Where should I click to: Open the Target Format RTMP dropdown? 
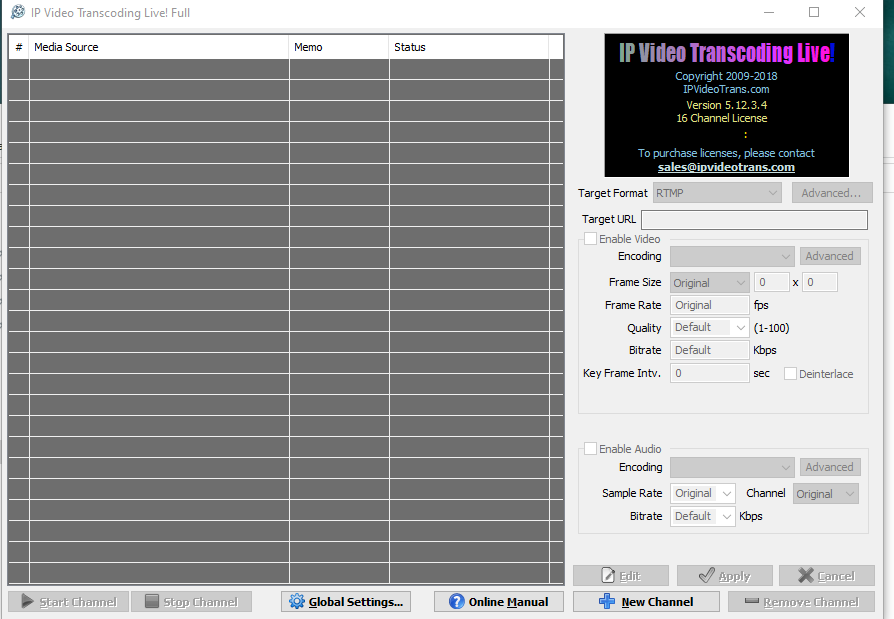point(717,193)
